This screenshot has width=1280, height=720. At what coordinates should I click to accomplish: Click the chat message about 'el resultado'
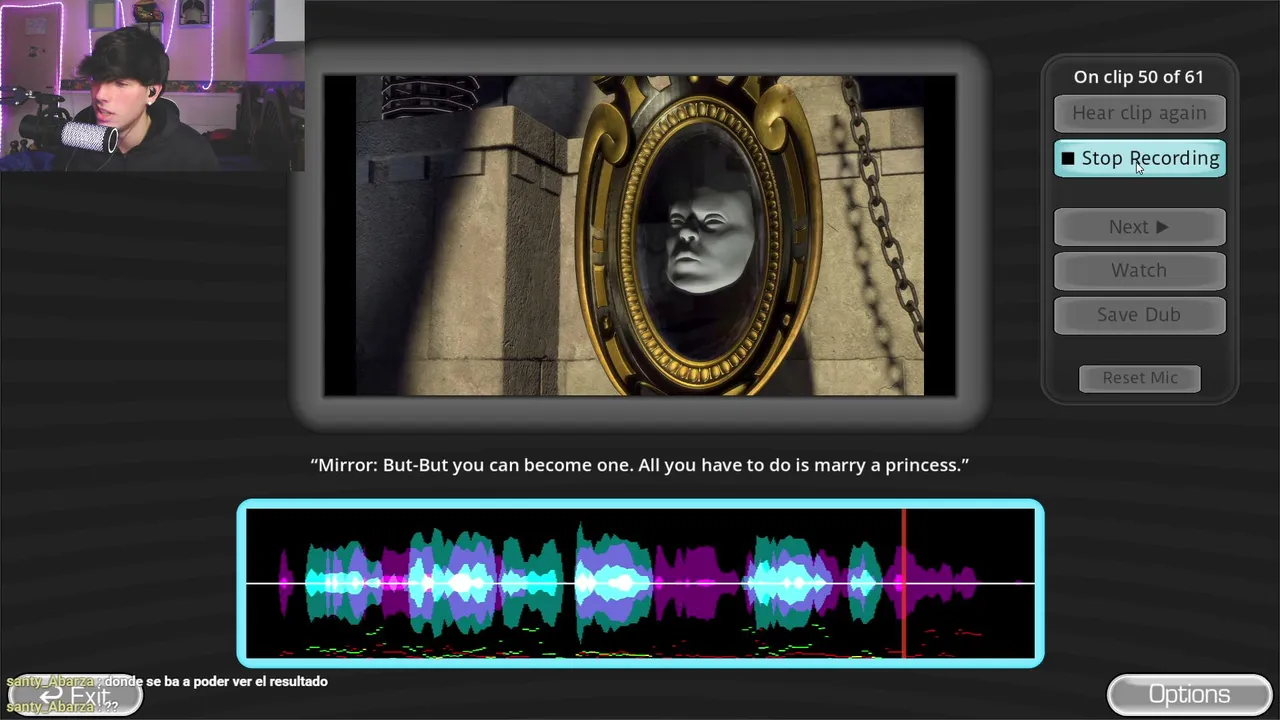[167, 682]
